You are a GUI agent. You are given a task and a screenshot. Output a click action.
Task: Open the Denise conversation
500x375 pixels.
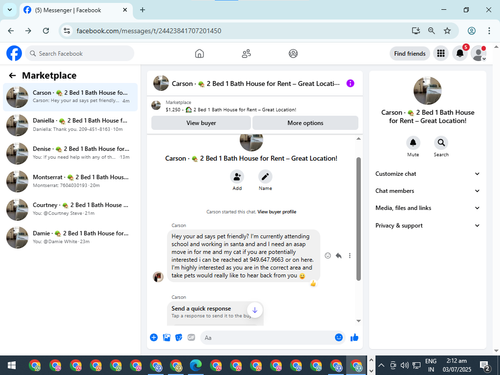pyautogui.click(x=70, y=153)
